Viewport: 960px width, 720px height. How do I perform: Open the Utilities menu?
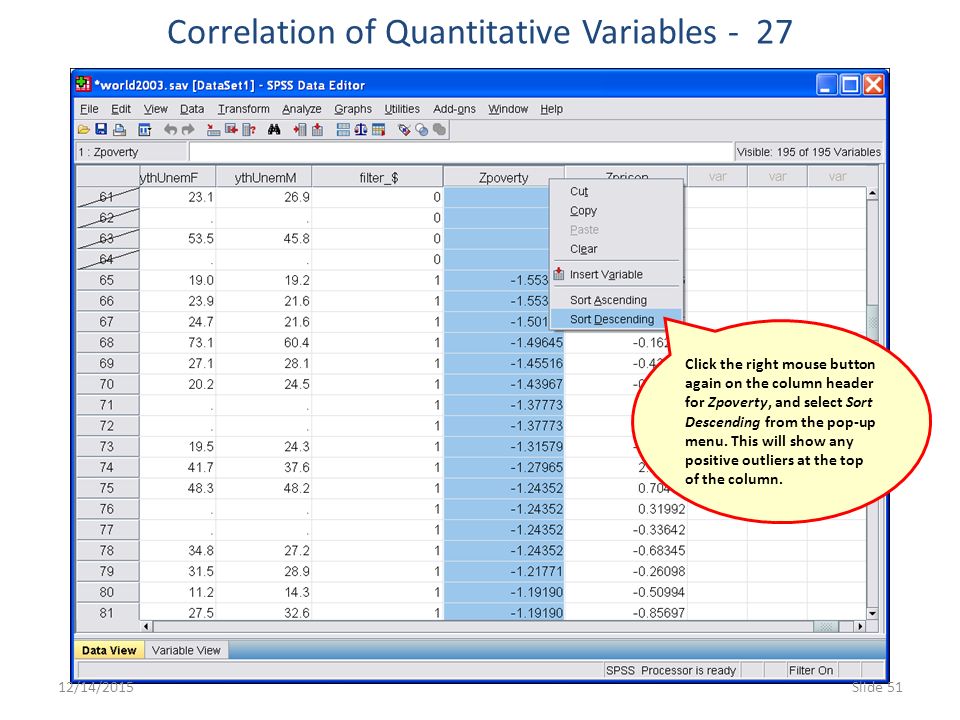coord(402,109)
